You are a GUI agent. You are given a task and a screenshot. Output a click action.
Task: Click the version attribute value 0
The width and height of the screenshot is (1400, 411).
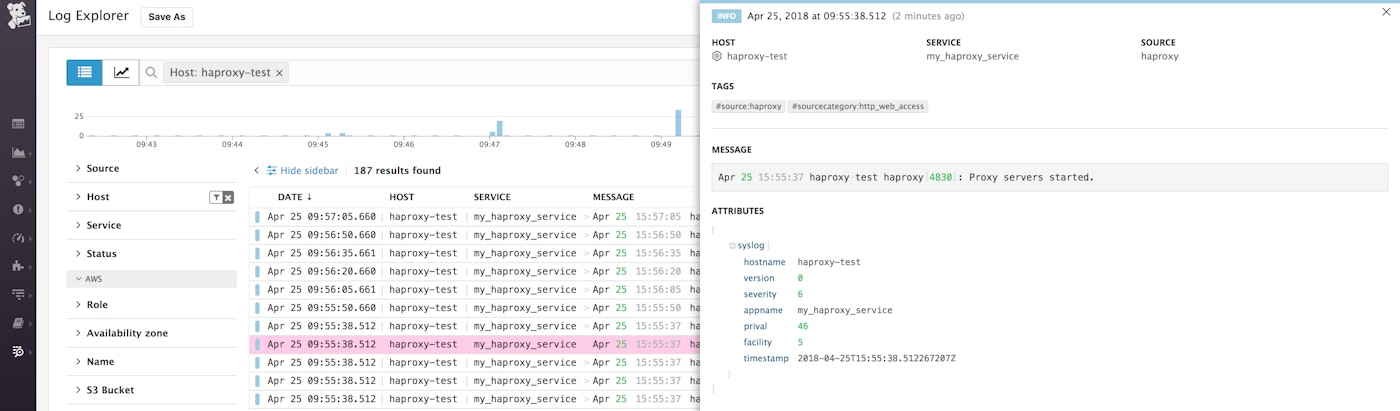click(800, 278)
